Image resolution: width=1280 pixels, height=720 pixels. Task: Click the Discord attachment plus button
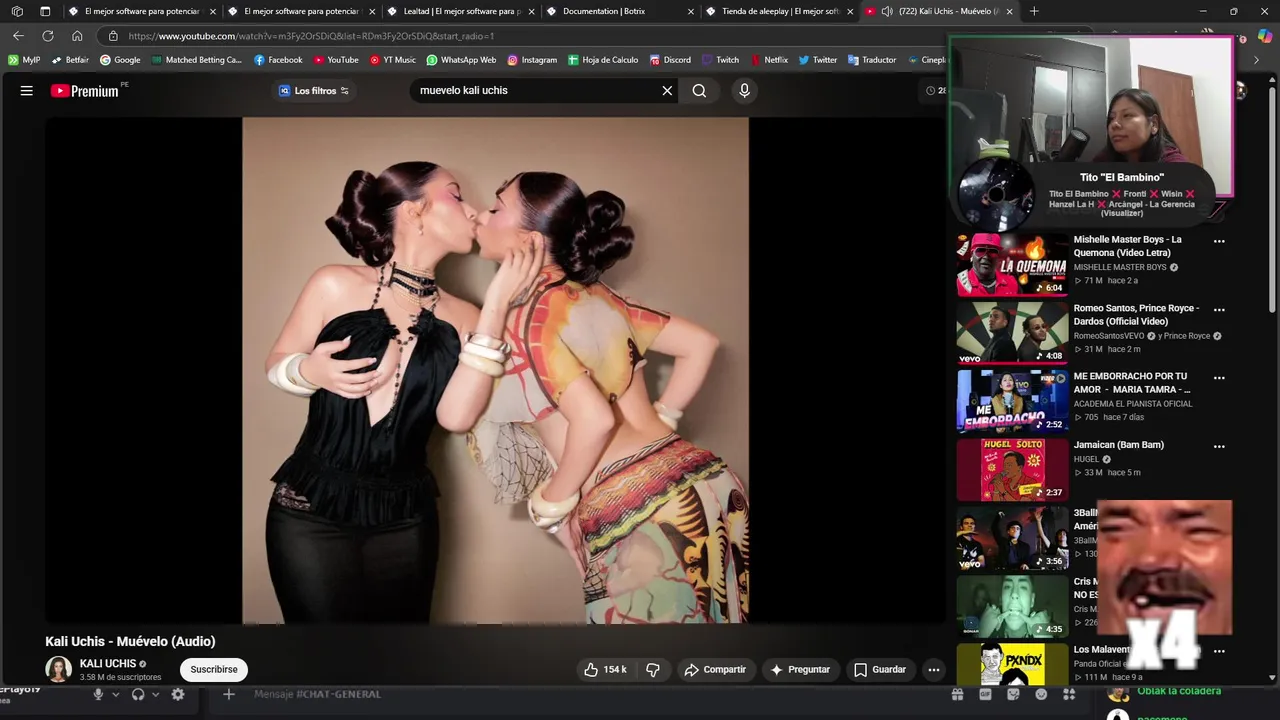click(228, 694)
